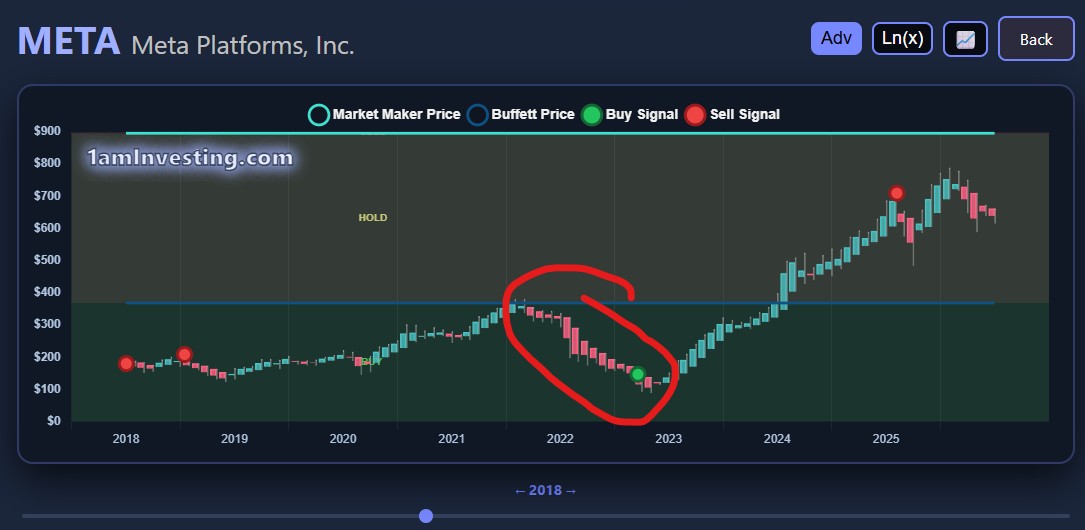Toggle the Adv advanced mode button
The height and width of the screenshot is (530, 1085).
pos(836,39)
